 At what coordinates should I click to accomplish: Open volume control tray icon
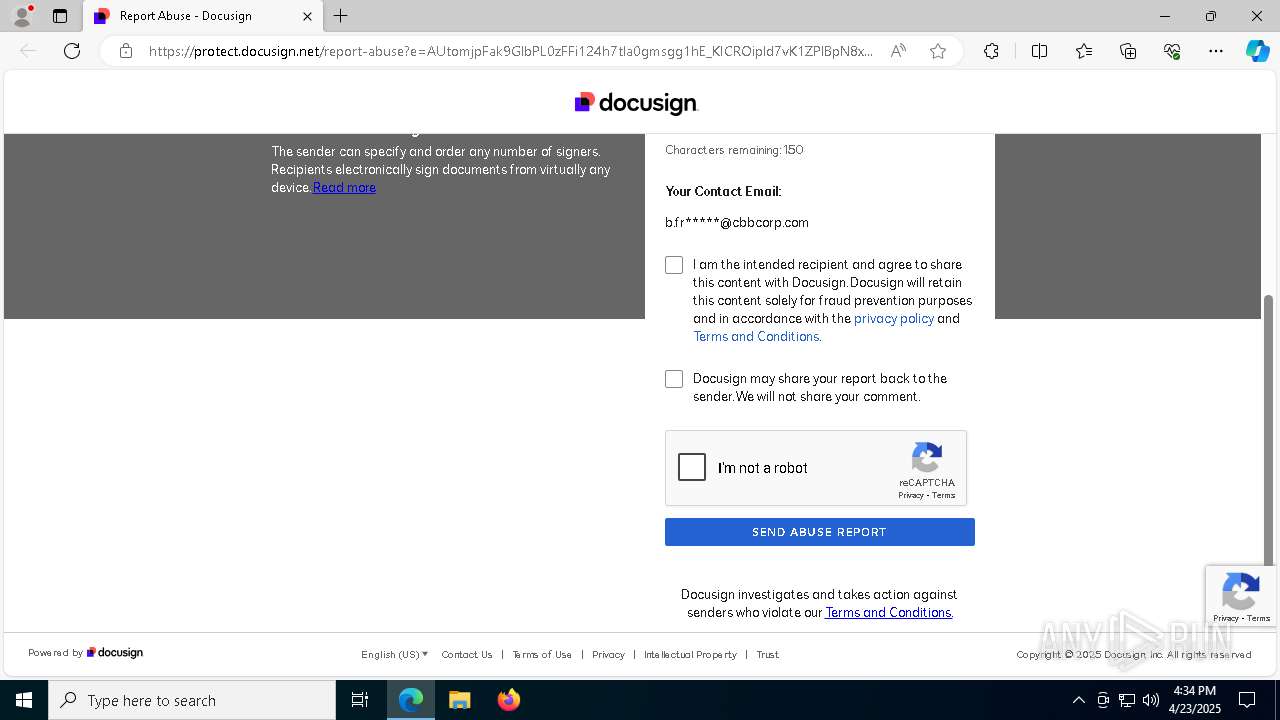pos(1151,700)
